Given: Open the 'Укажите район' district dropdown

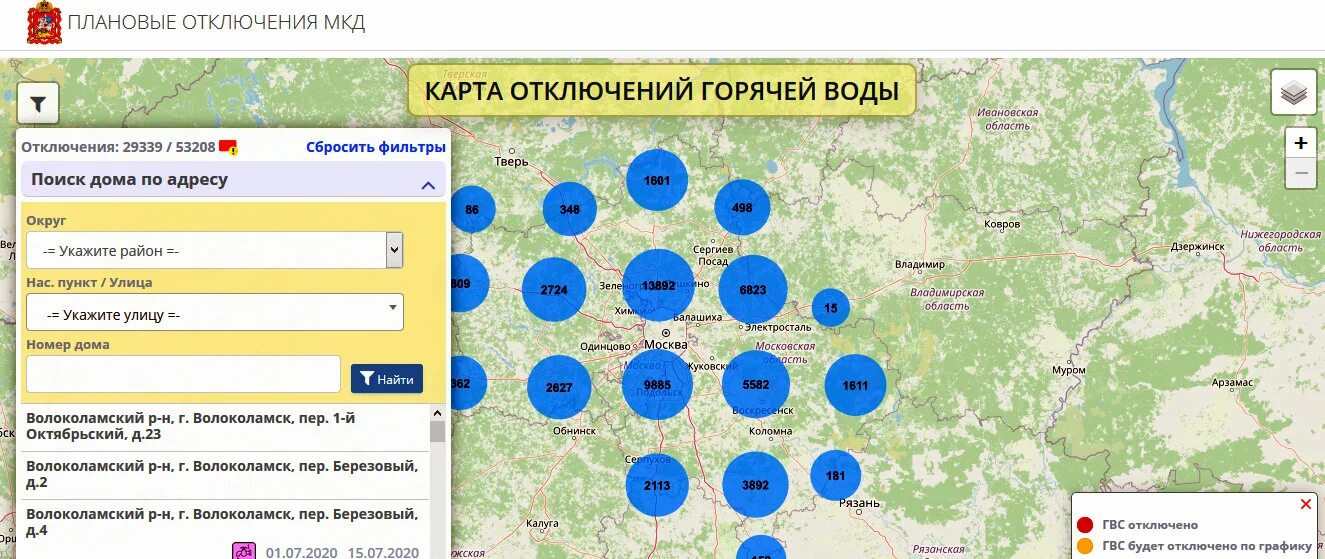Looking at the screenshot, I should click(215, 250).
